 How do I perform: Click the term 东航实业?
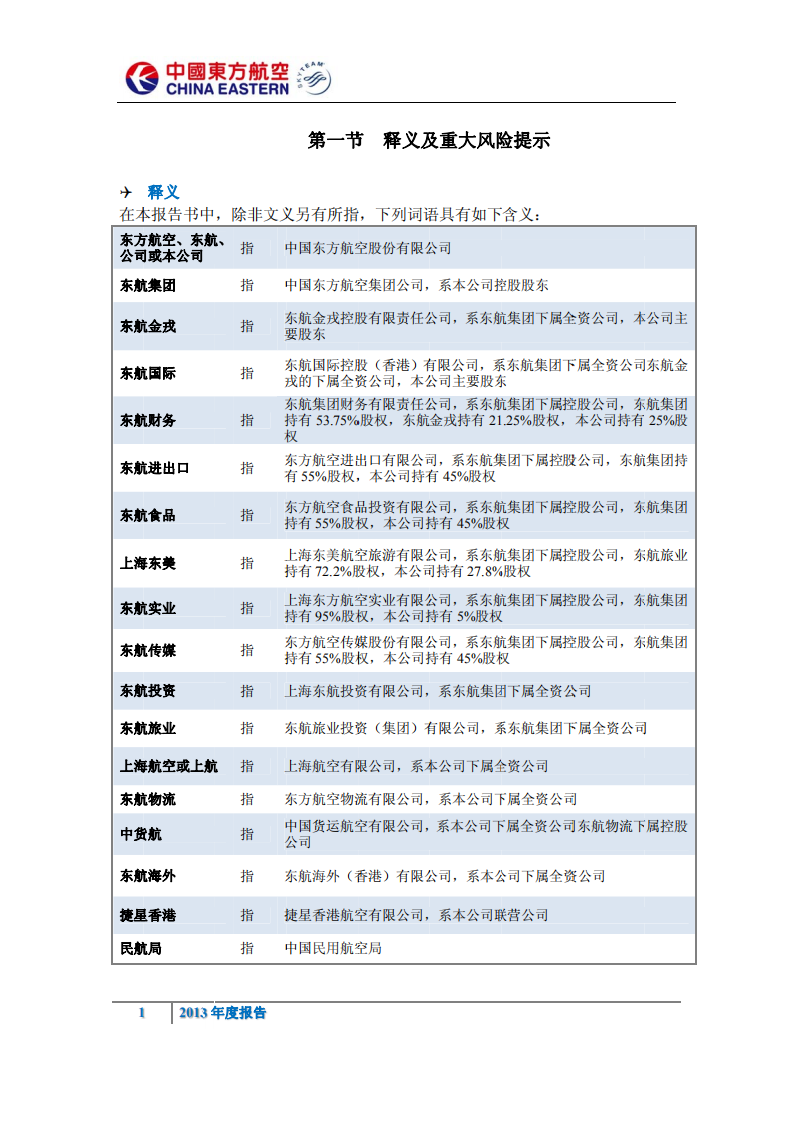(x=147, y=608)
